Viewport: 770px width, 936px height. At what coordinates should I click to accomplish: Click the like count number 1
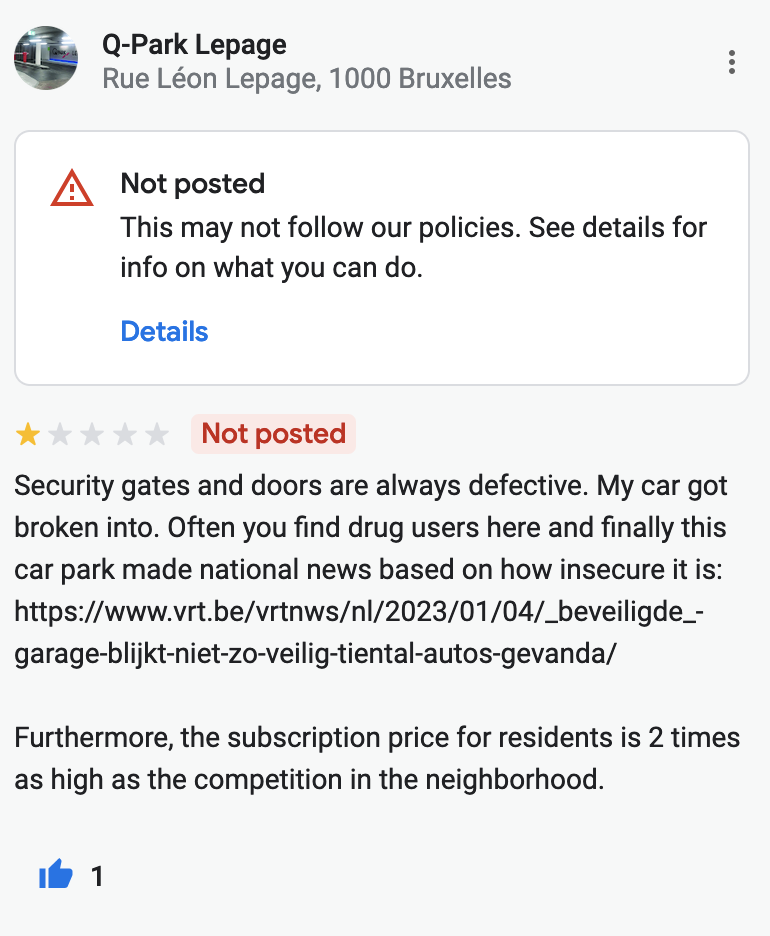[97, 877]
